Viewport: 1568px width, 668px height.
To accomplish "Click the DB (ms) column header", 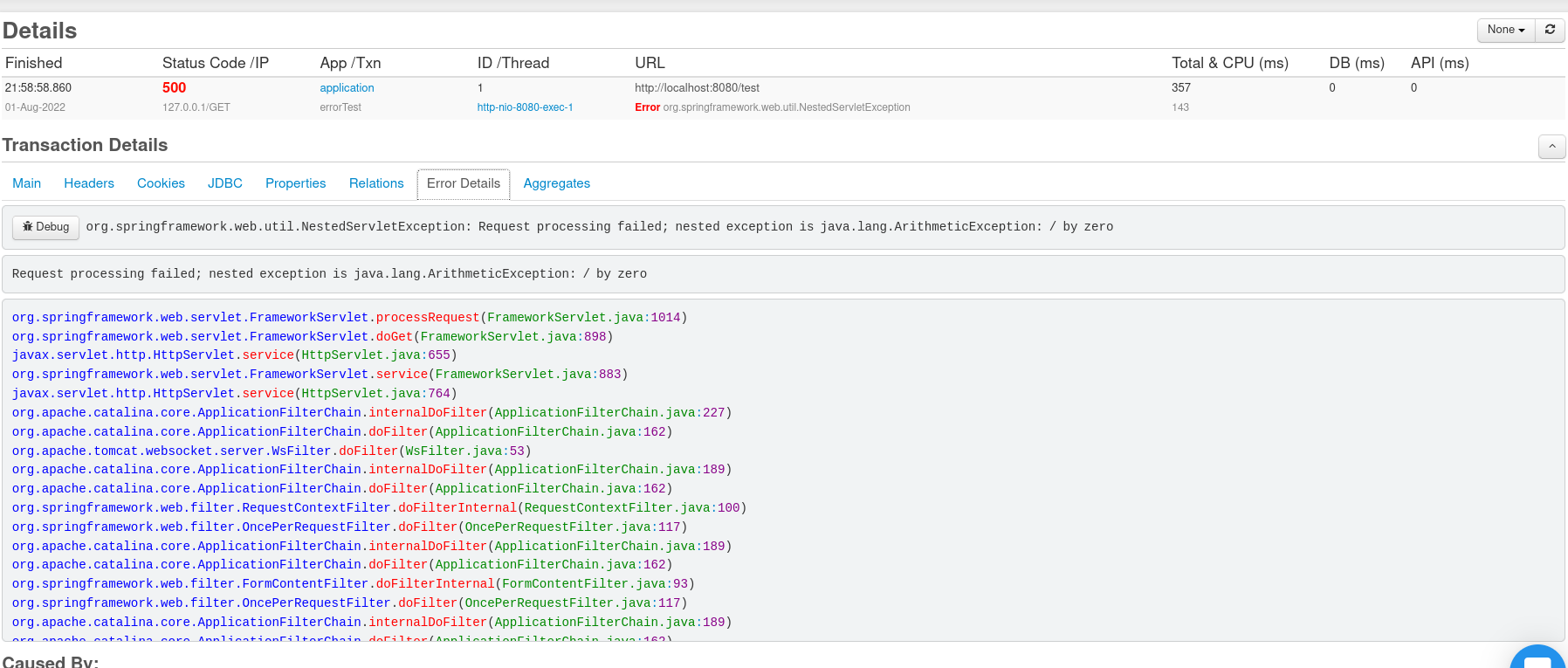I will pos(1357,63).
